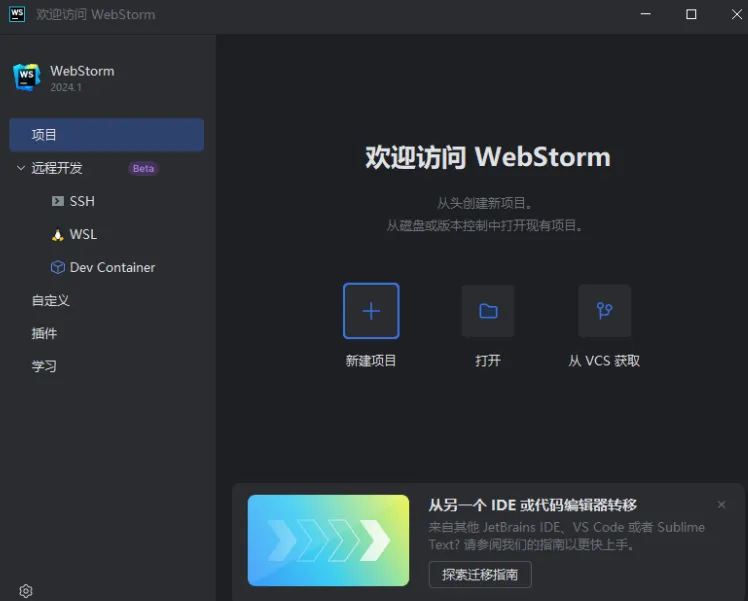Maximize the WebStorm window

pos(691,14)
